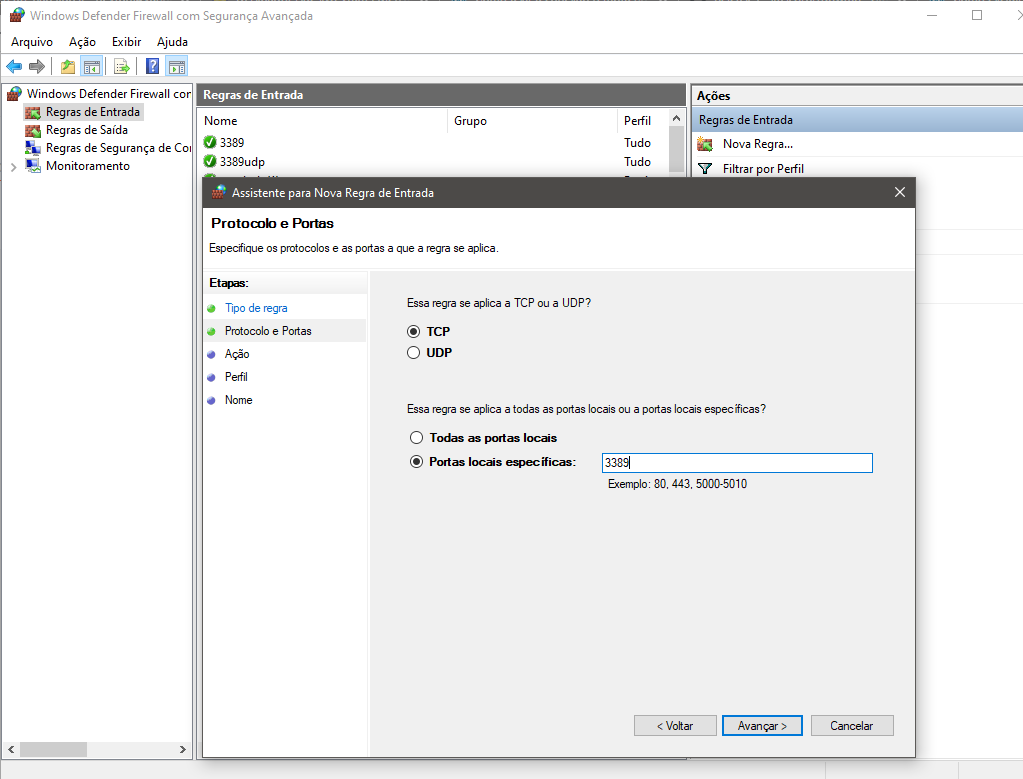Open Help via blue question mark icon
This screenshot has width=1023, height=779.
(152, 66)
